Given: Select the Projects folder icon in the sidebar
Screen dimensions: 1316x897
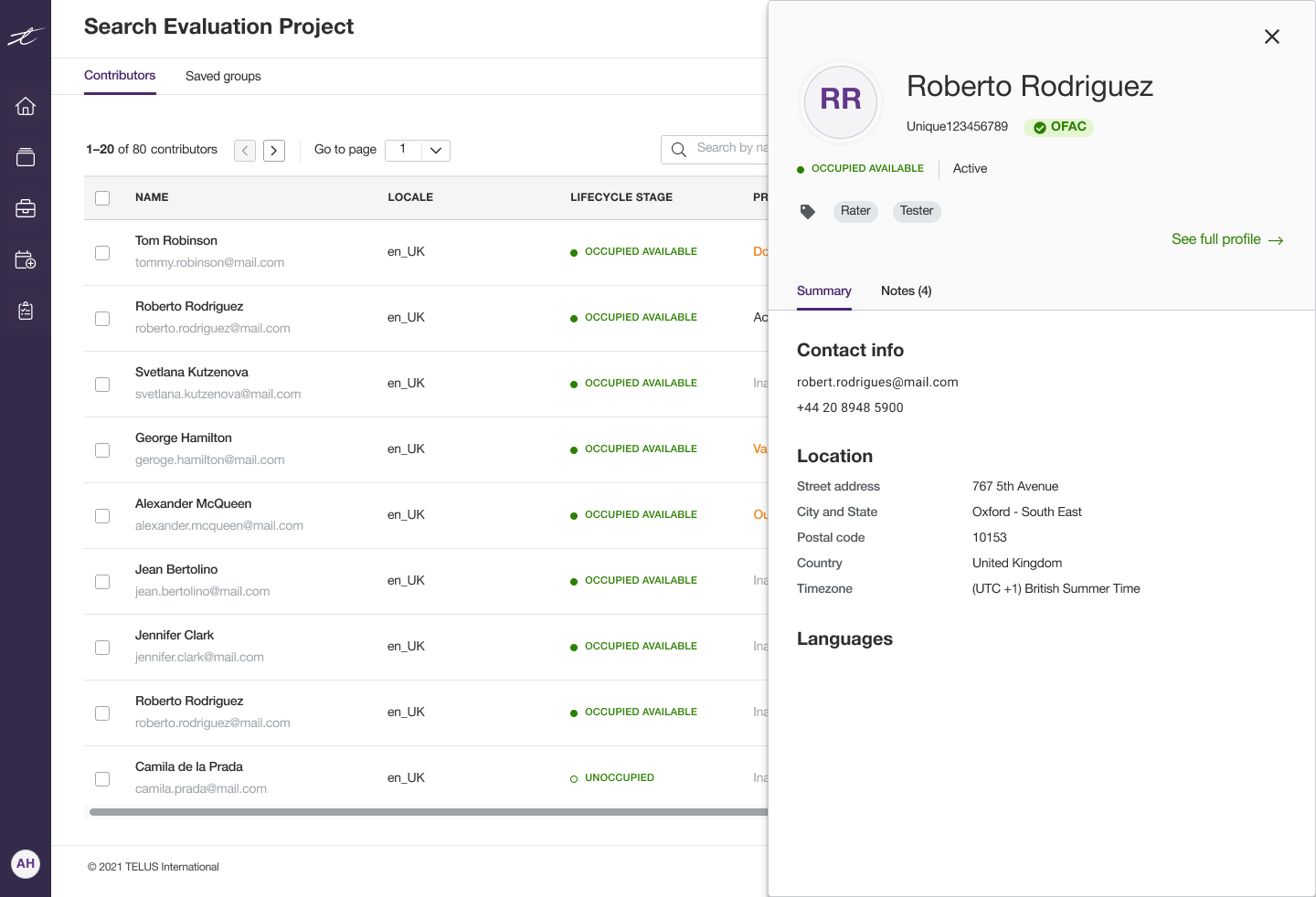Looking at the screenshot, I should (26, 156).
